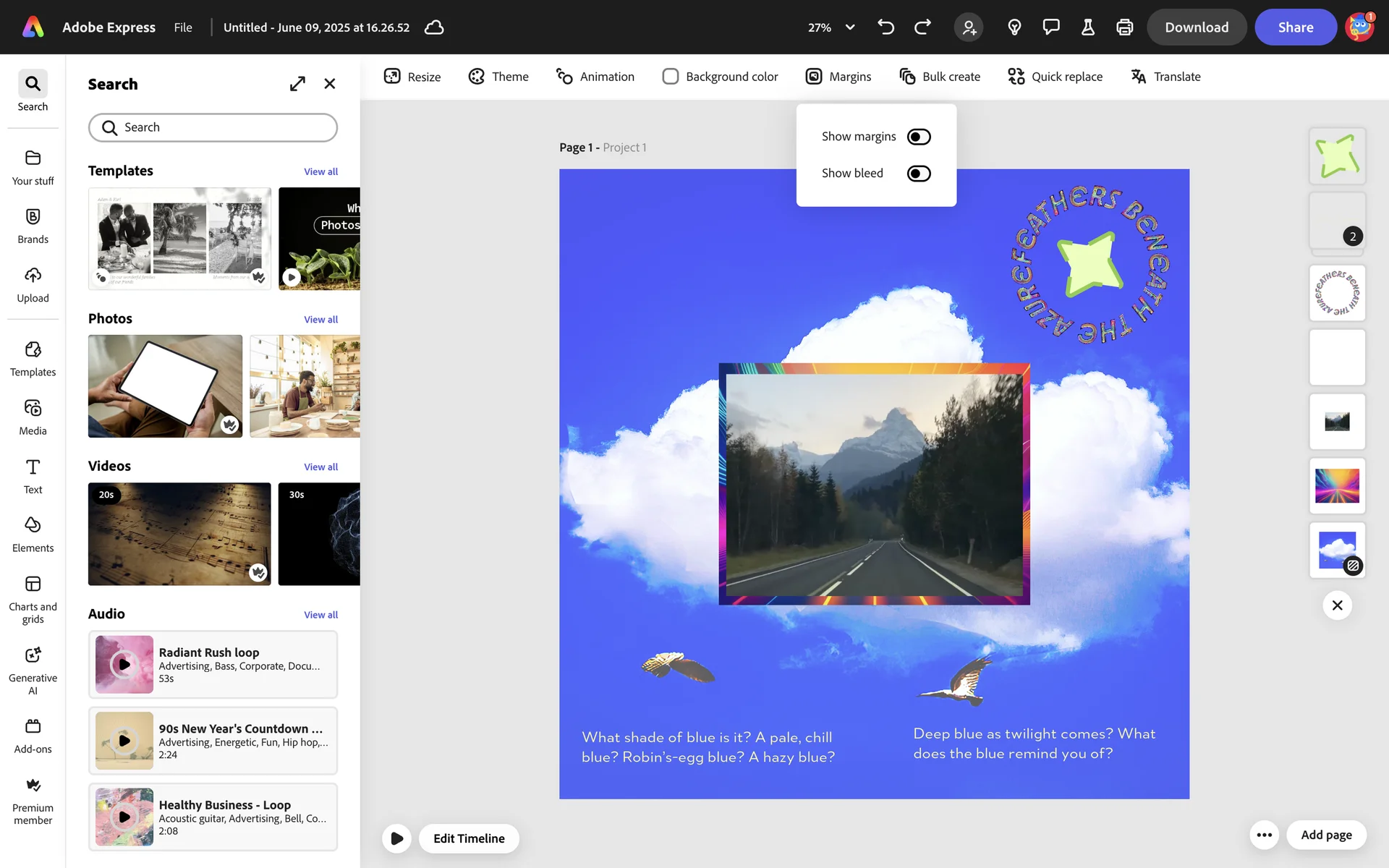Click the invite collaborator icon
This screenshot has height=868, width=1389.
pos(969,27)
